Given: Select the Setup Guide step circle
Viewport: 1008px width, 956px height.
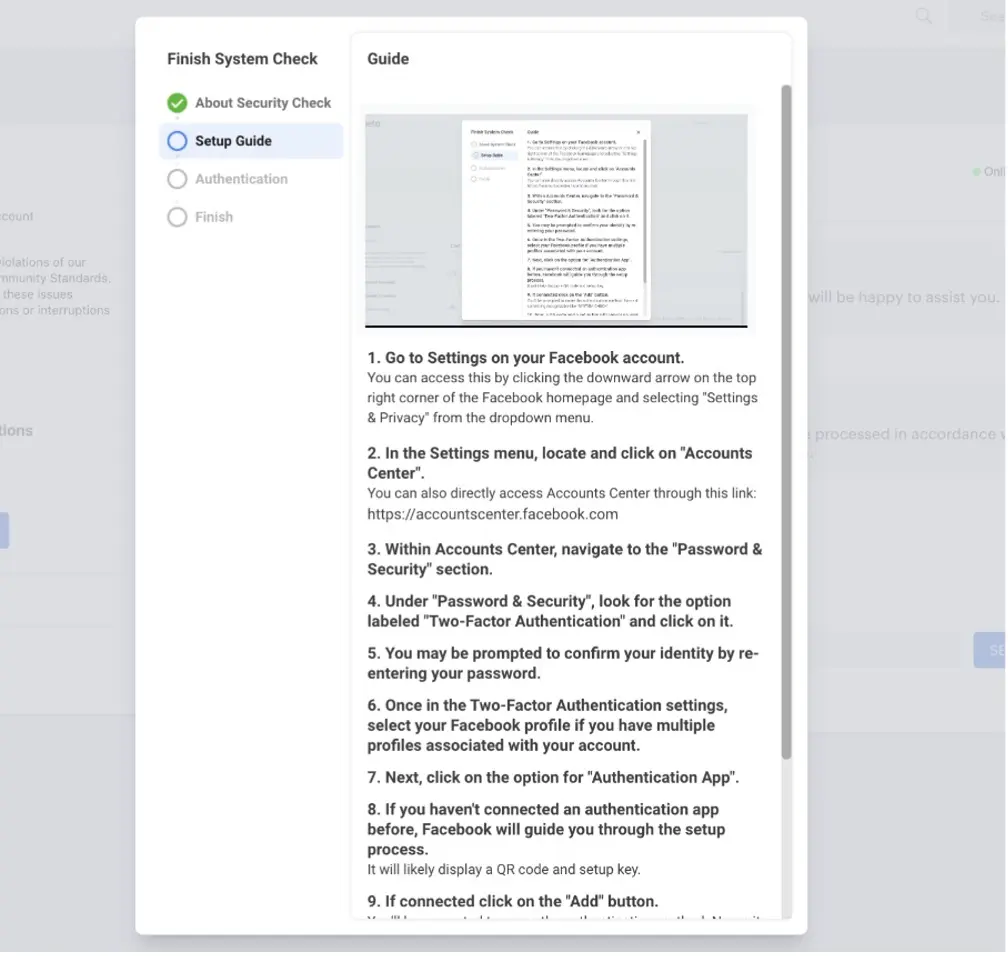Looking at the screenshot, I should 177,141.
